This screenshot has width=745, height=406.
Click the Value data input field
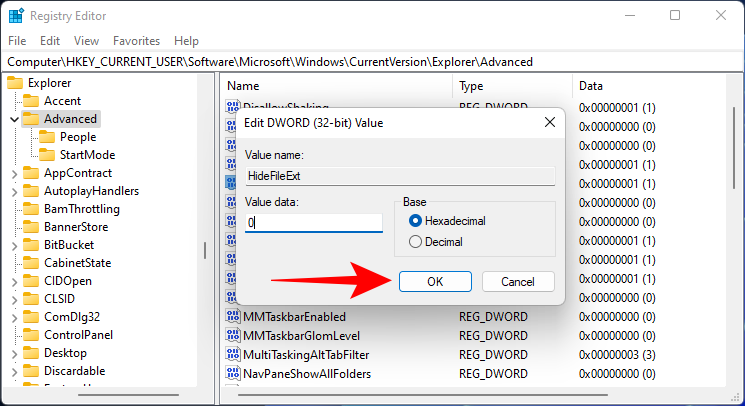tap(314, 222)
